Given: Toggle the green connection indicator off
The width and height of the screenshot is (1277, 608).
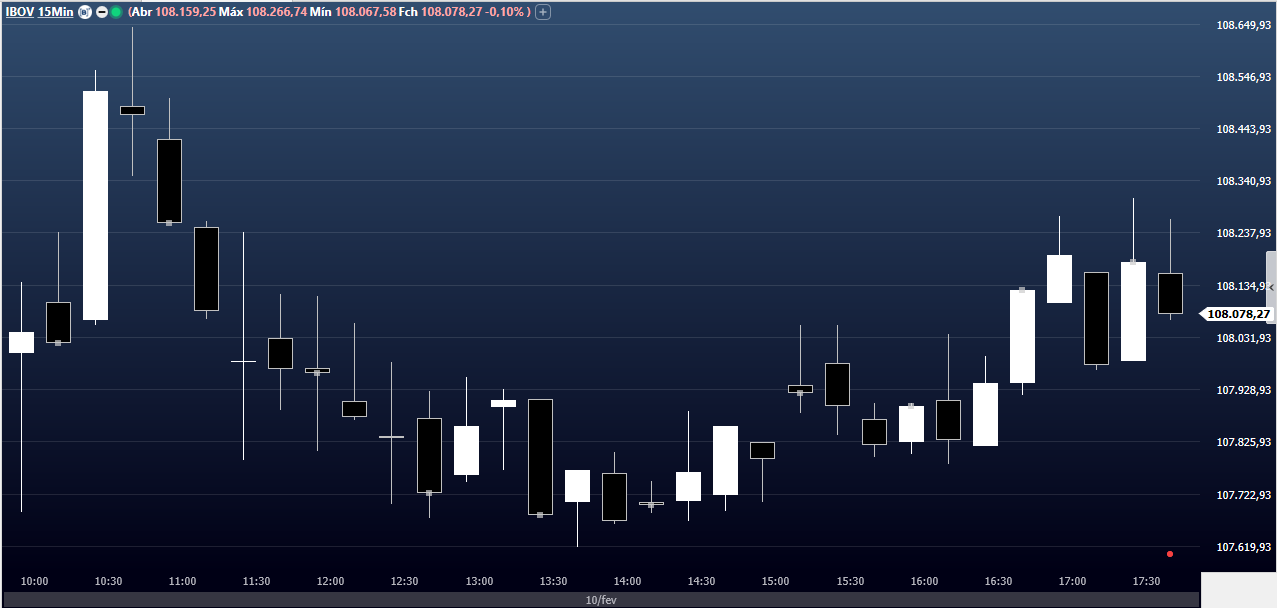Looking at the screenshot, I should (x=115, y=12).
